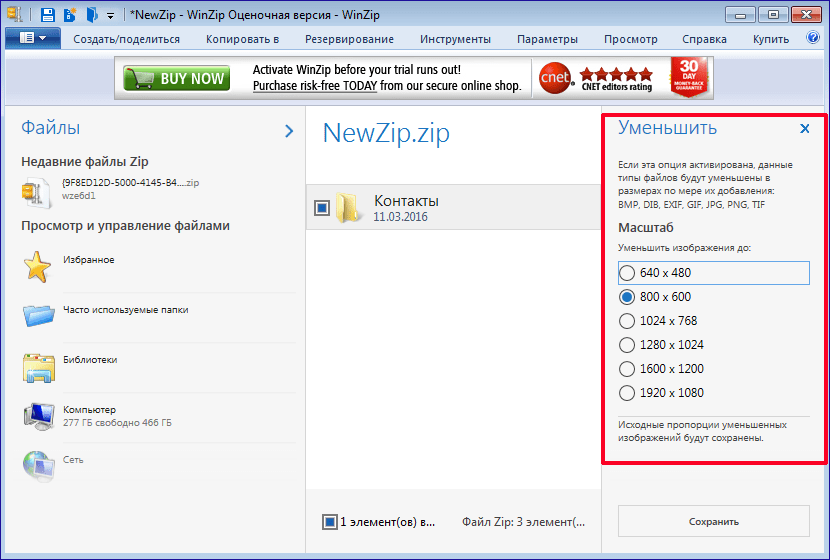Screen dimensions: 830x560
Task: Open the Библиотеки icon
Action: [x=39, y=367]
